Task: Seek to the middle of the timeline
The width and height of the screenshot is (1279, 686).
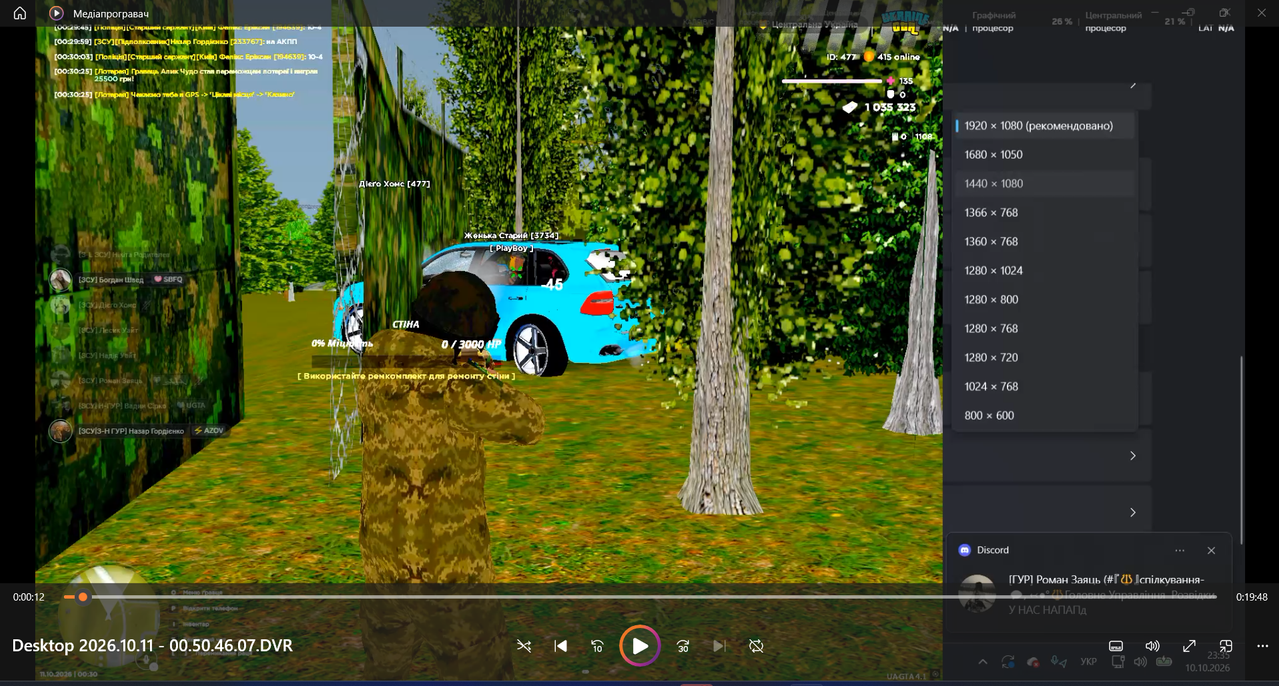Action: click(x=640, y=597)
